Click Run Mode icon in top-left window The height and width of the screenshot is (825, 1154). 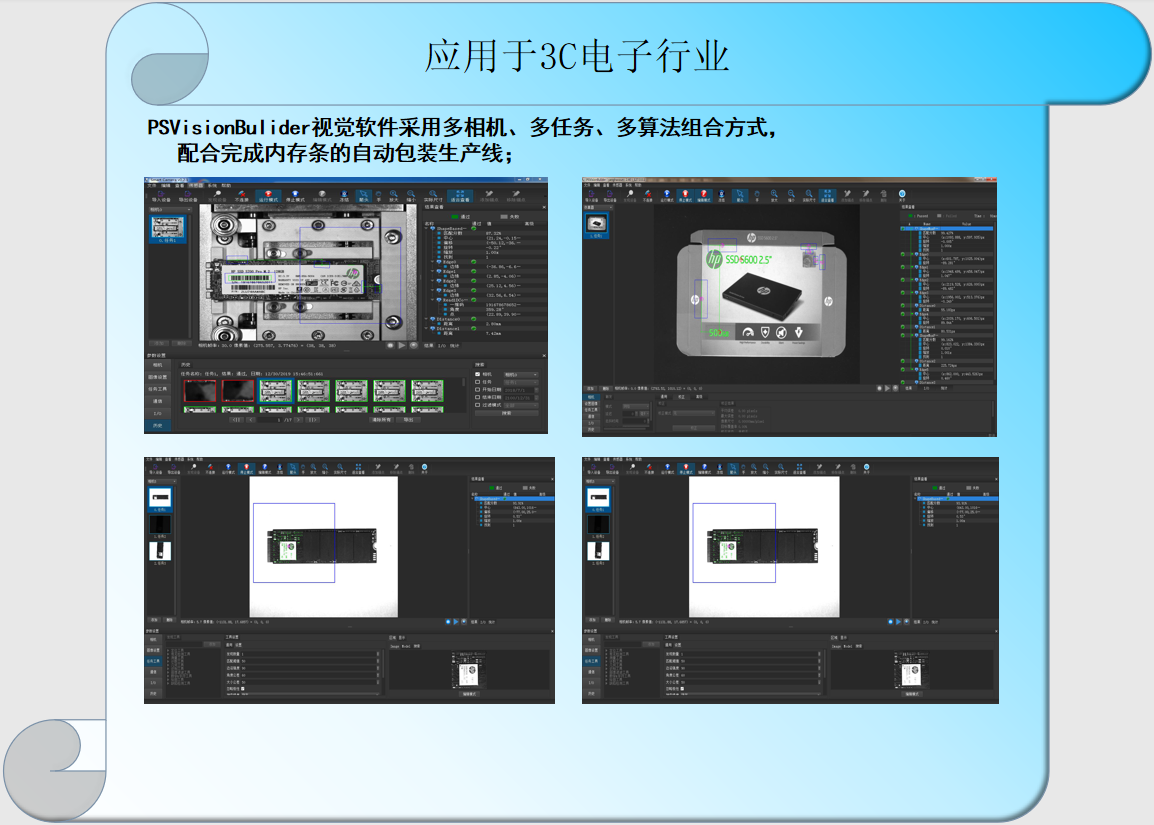(268, 196)
